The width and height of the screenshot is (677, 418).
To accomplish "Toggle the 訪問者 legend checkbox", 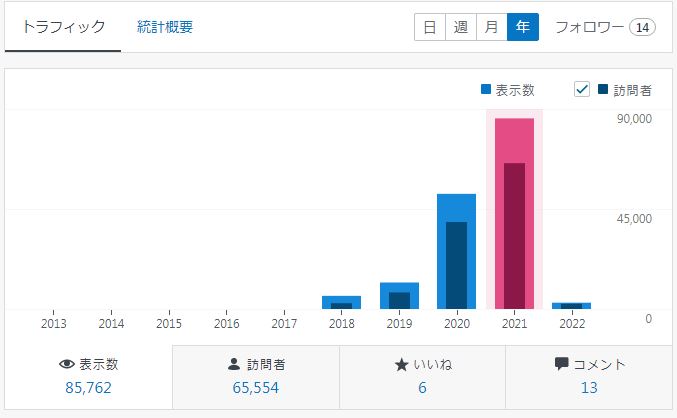I will [582, 90].
